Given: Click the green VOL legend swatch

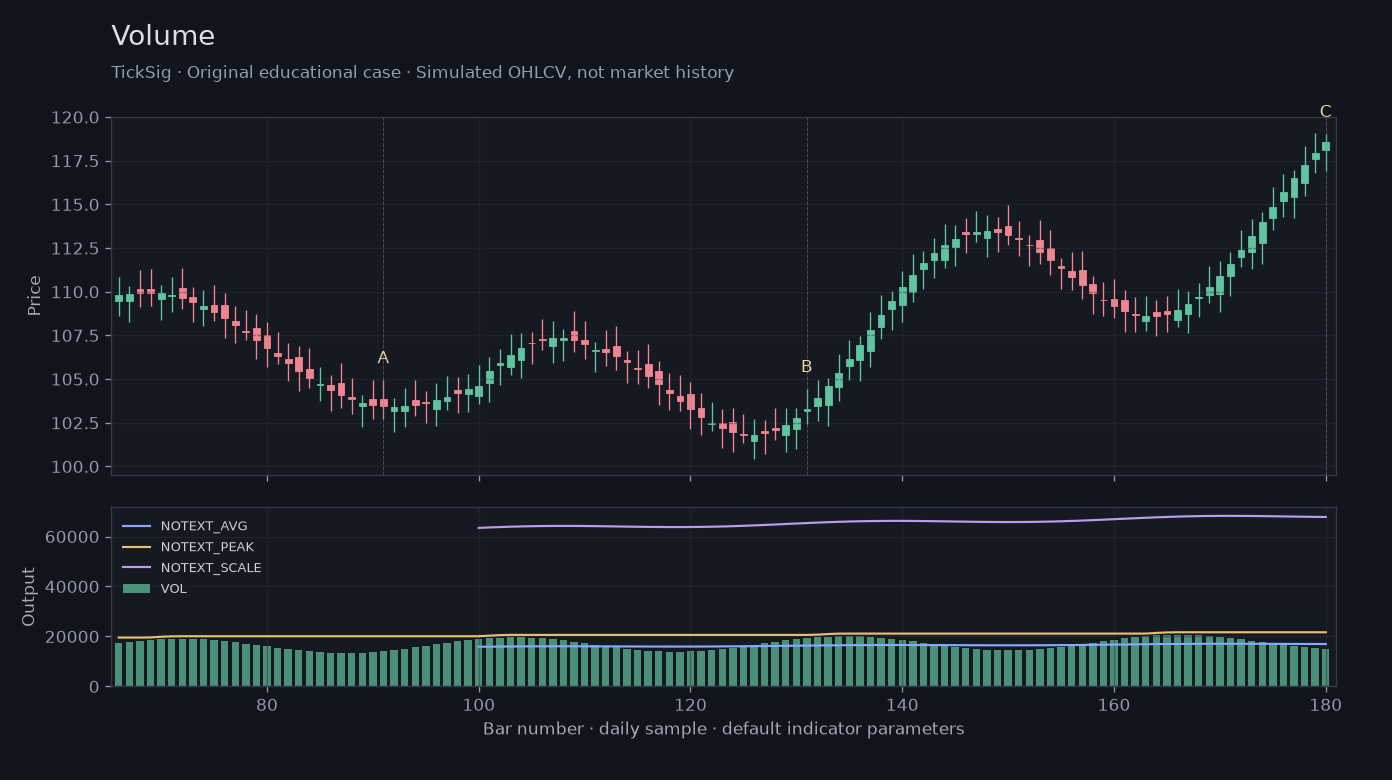Looking at the screenshot, I should click(136, 589).
